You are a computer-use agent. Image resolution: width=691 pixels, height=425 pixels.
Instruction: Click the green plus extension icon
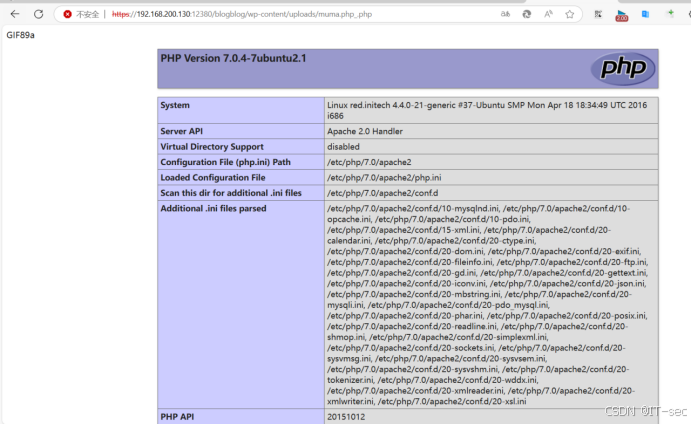pos(670,13)
